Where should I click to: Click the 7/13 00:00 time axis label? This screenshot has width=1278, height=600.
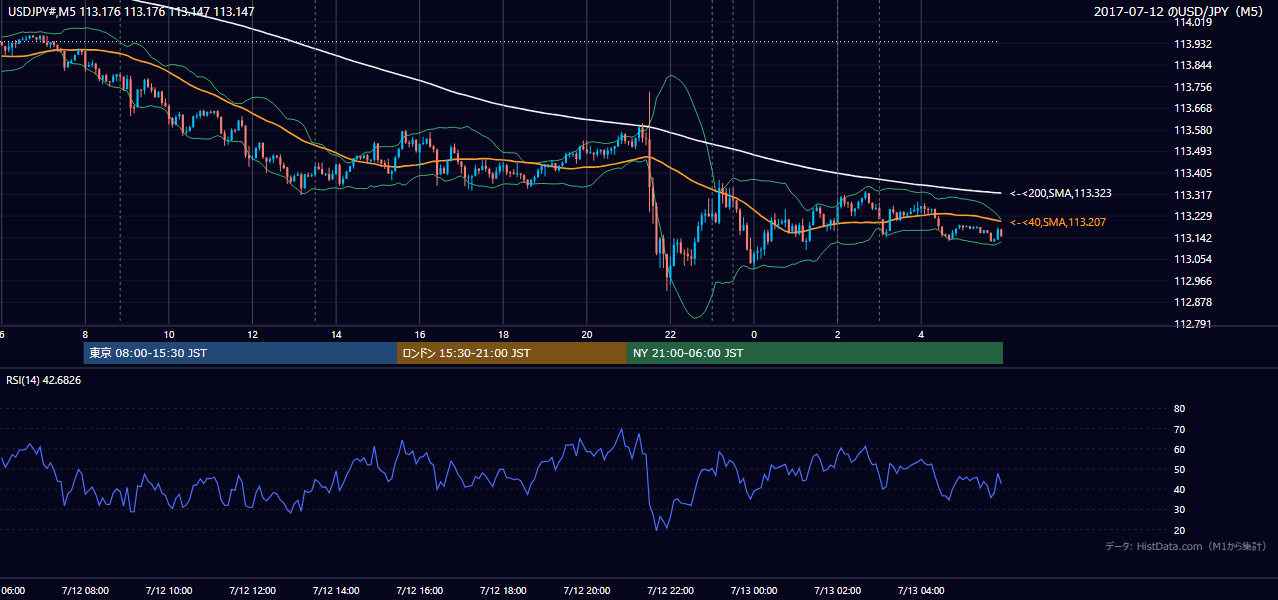point(754,590)
